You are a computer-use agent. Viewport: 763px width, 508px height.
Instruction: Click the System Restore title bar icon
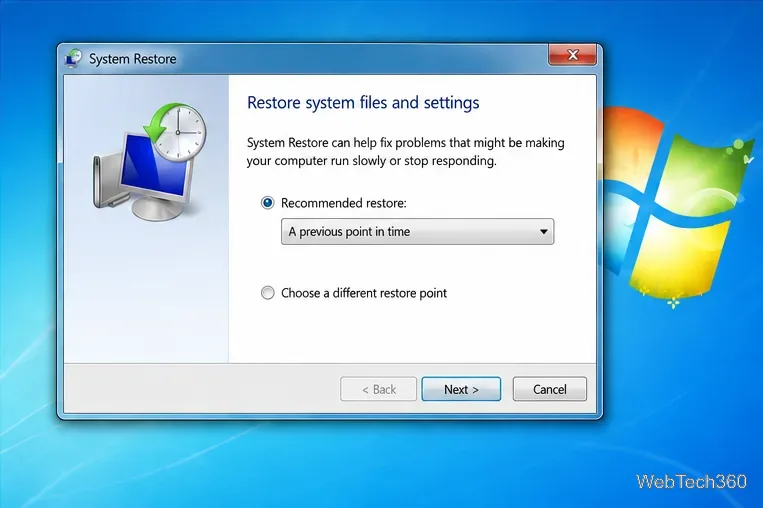[x=73, y=58]
